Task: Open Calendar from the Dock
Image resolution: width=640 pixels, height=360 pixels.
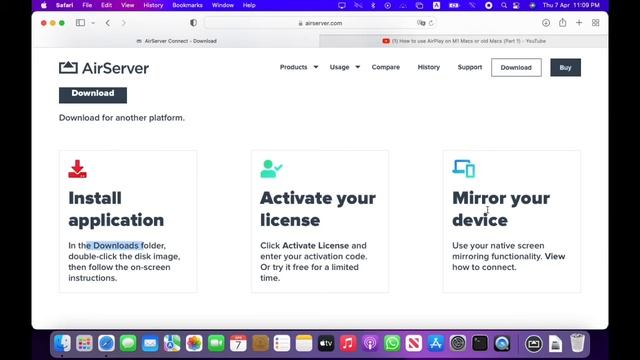Action: (x=238, y=343)
